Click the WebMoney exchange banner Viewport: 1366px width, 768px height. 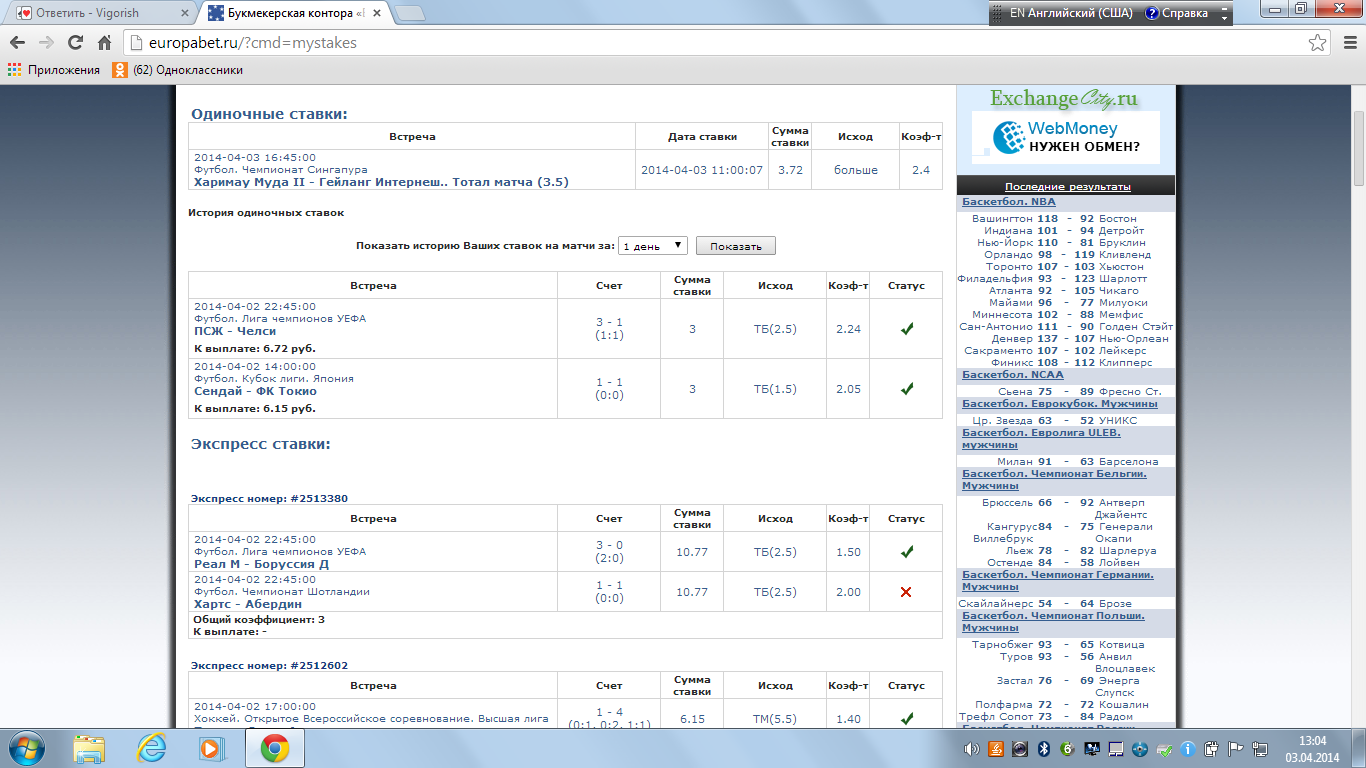pyautogui.click(x=1065, y=137)
